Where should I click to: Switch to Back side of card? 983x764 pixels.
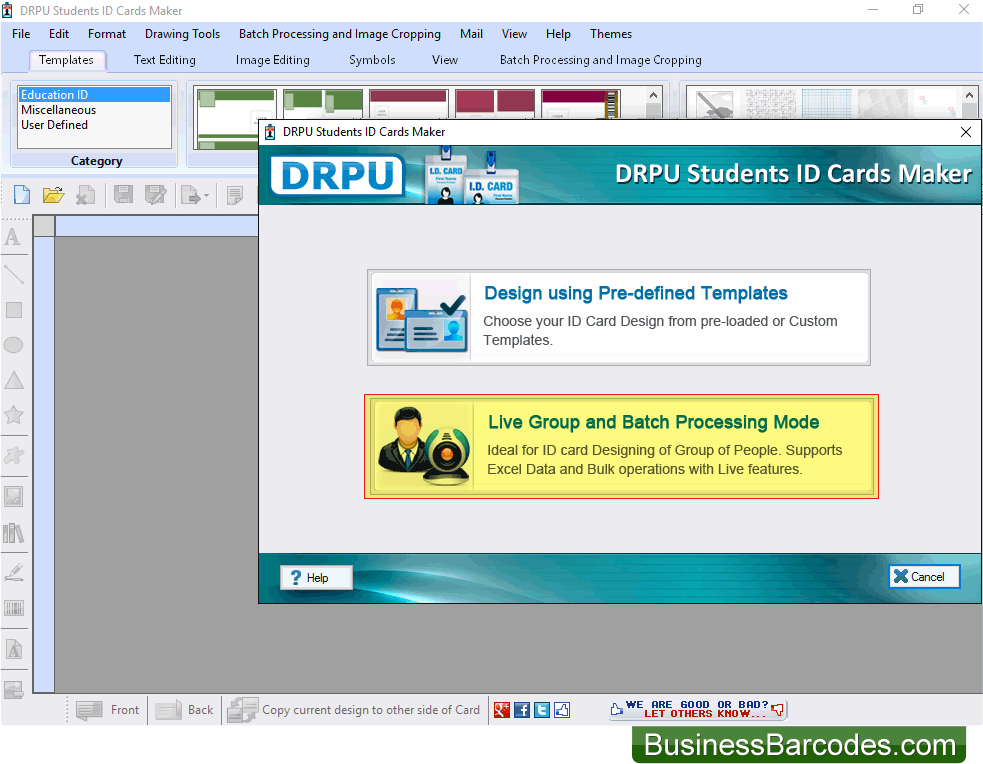184,710
